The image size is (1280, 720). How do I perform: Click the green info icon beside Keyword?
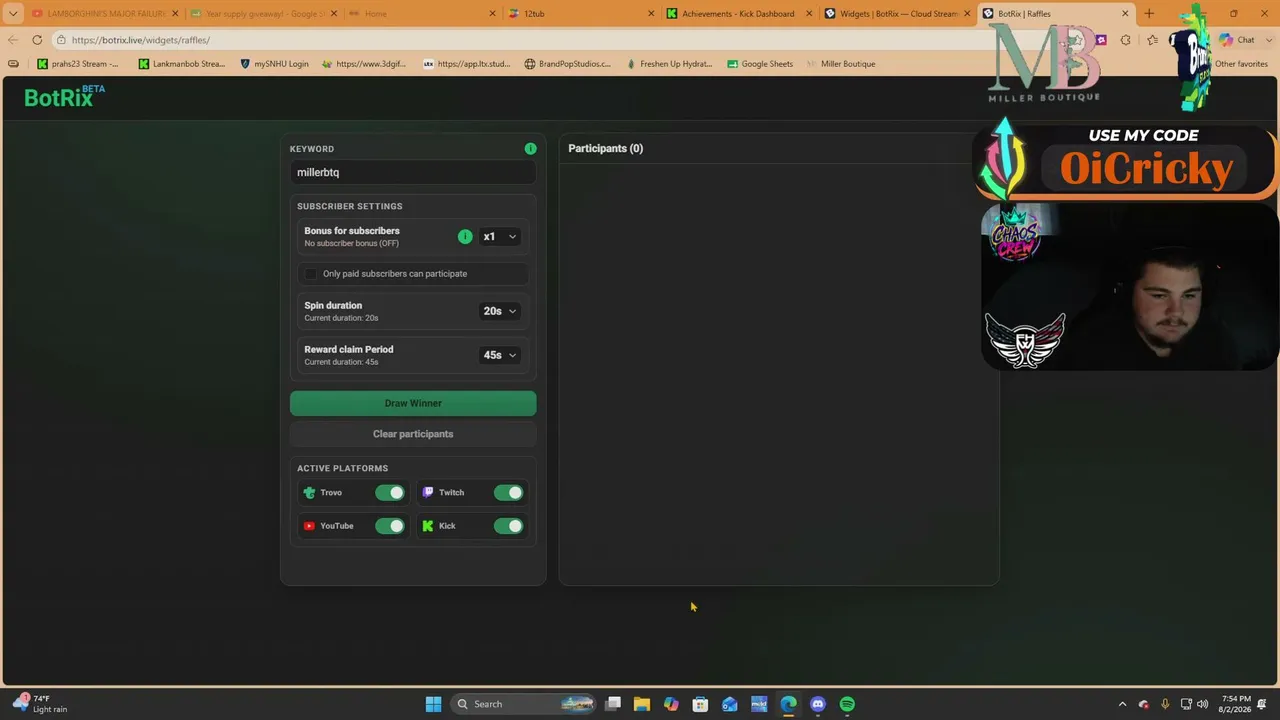[530, 149]
